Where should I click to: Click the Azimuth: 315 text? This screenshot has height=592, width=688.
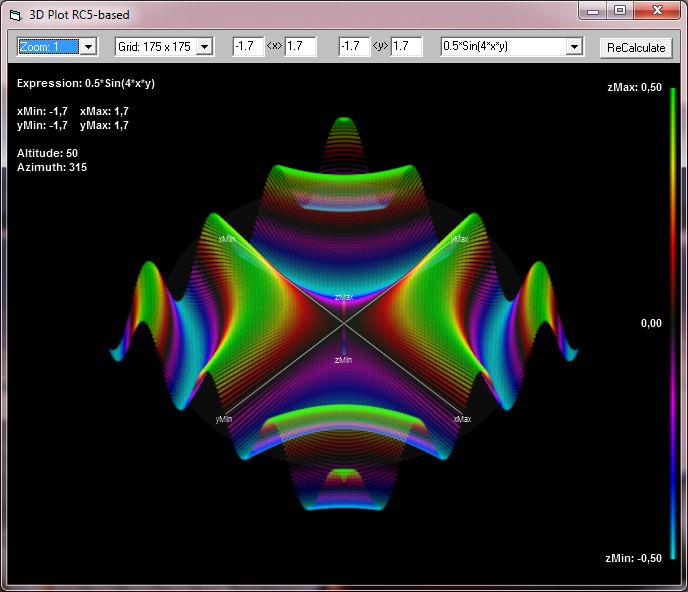[51, 167]
